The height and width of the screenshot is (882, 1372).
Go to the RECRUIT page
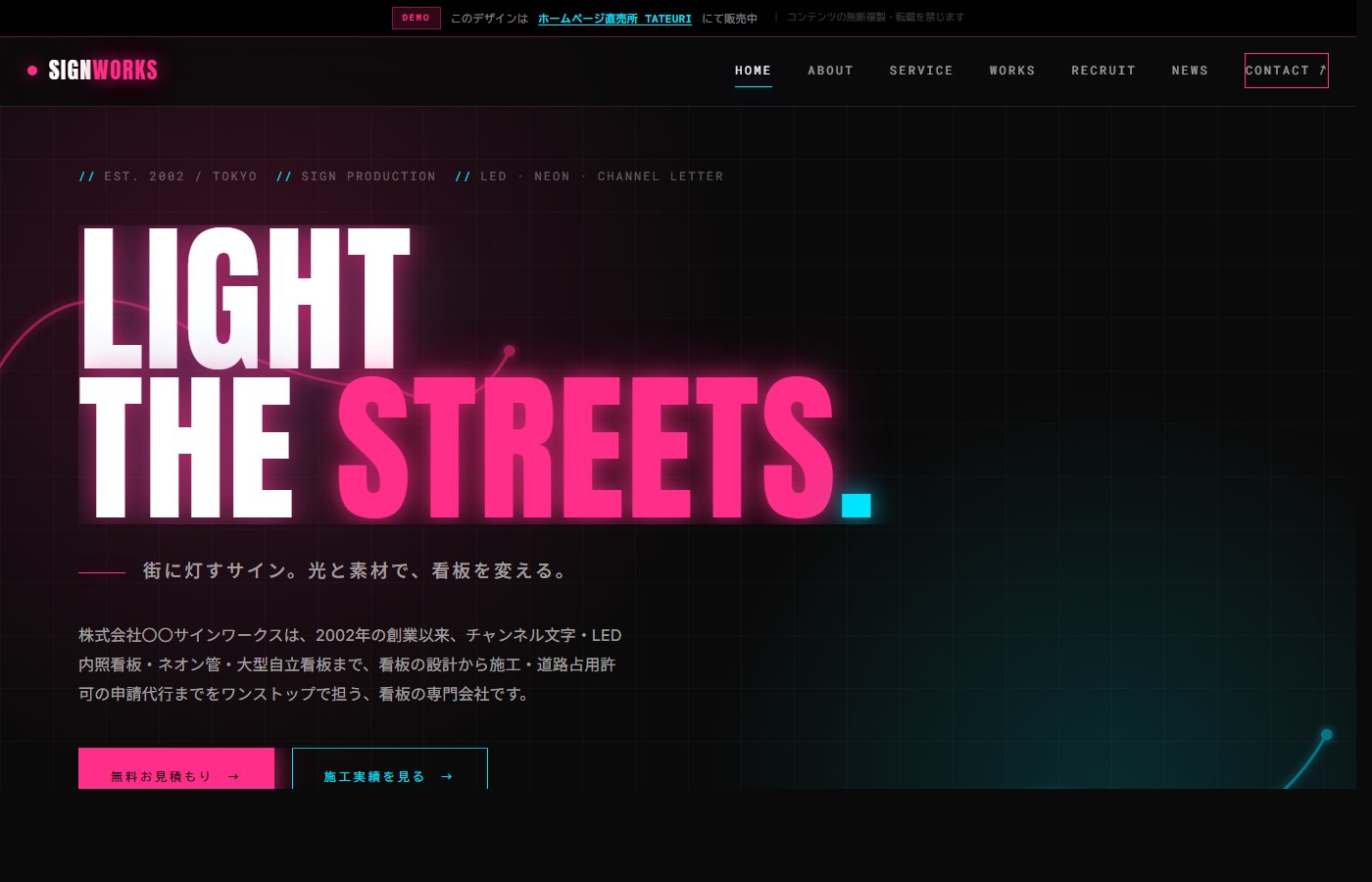[x=1103, y=71]
